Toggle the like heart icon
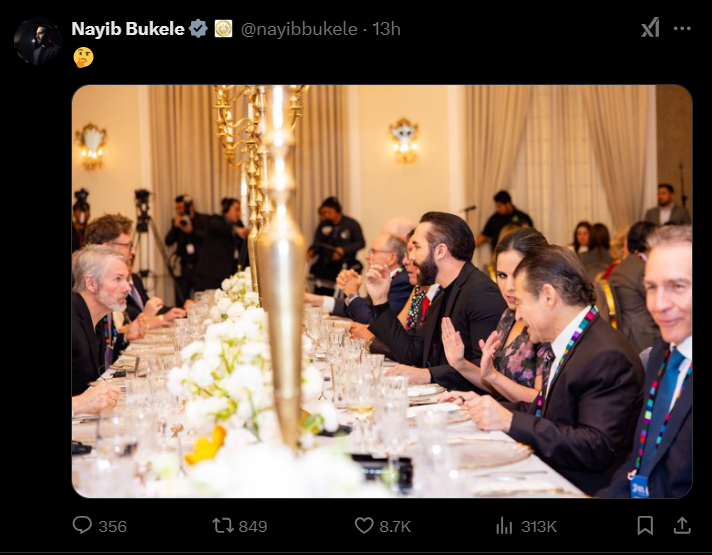This screenshot has width=712, height=555. (364, 525)
